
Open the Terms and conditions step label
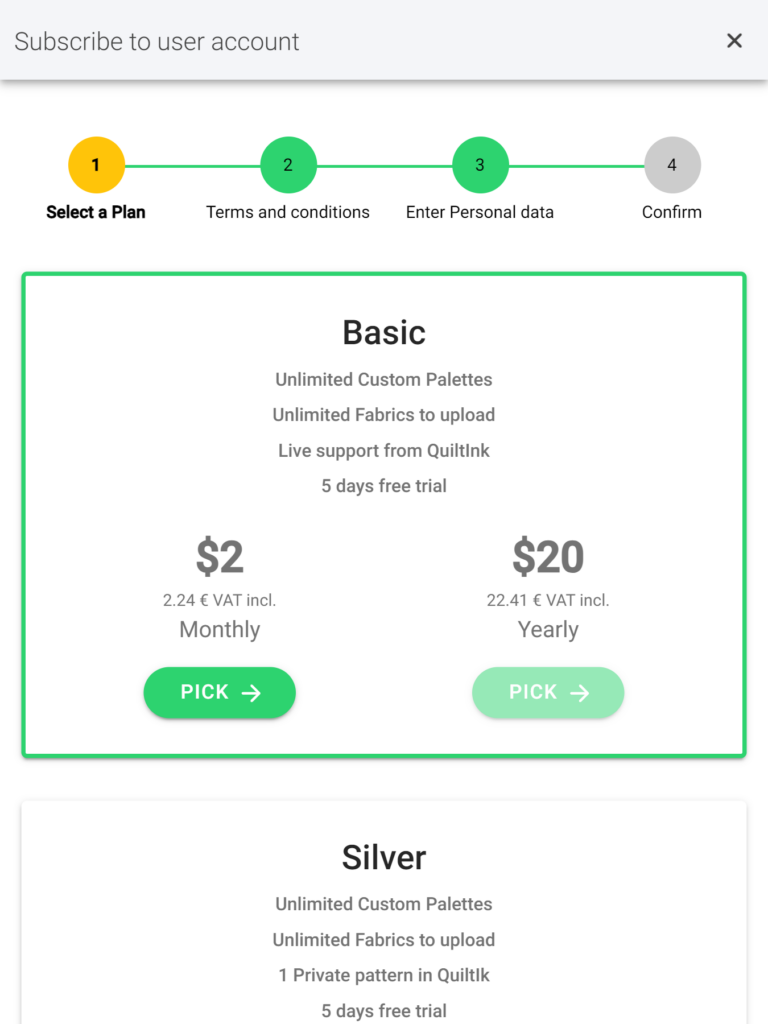(x=288, y=212)
